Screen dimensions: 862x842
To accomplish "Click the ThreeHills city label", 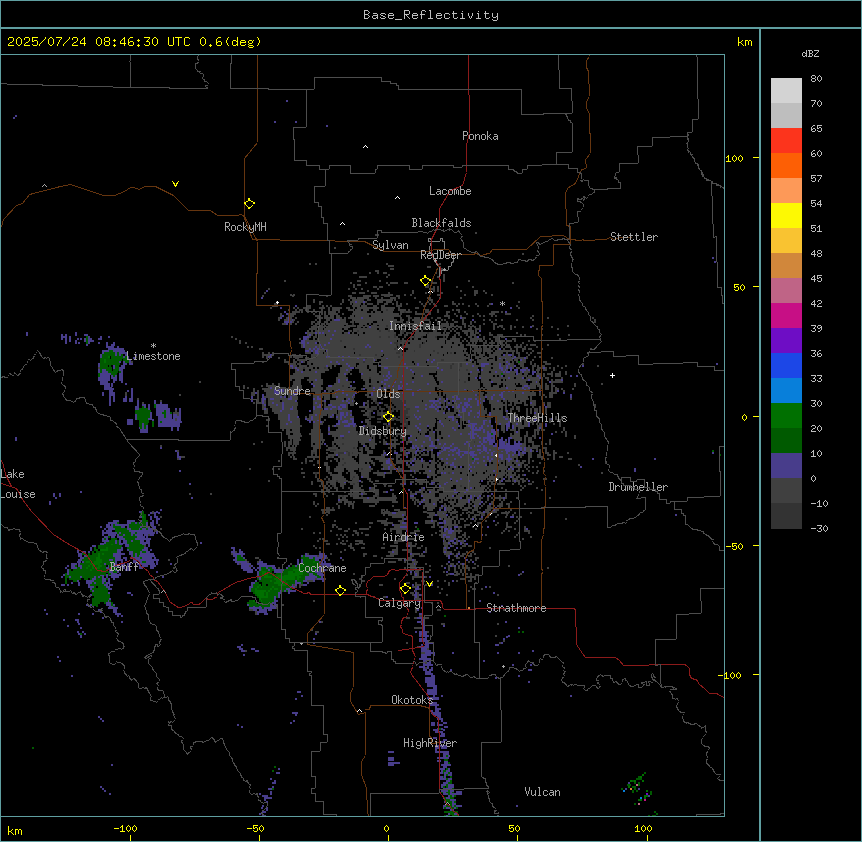I will click(x=537, y=418).
